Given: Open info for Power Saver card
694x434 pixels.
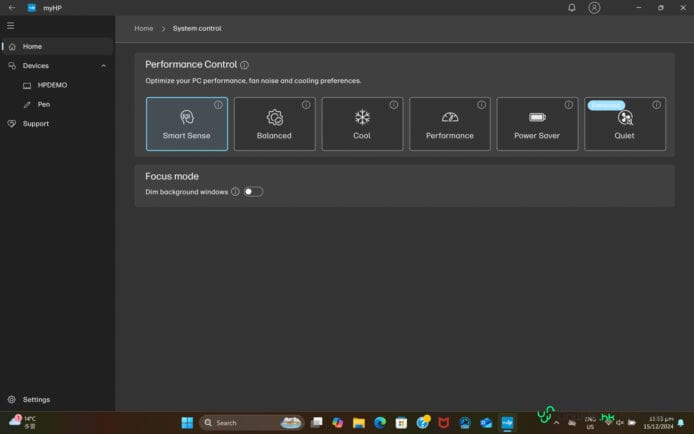Looking at the screenshot, I should [x=568, y=105].
